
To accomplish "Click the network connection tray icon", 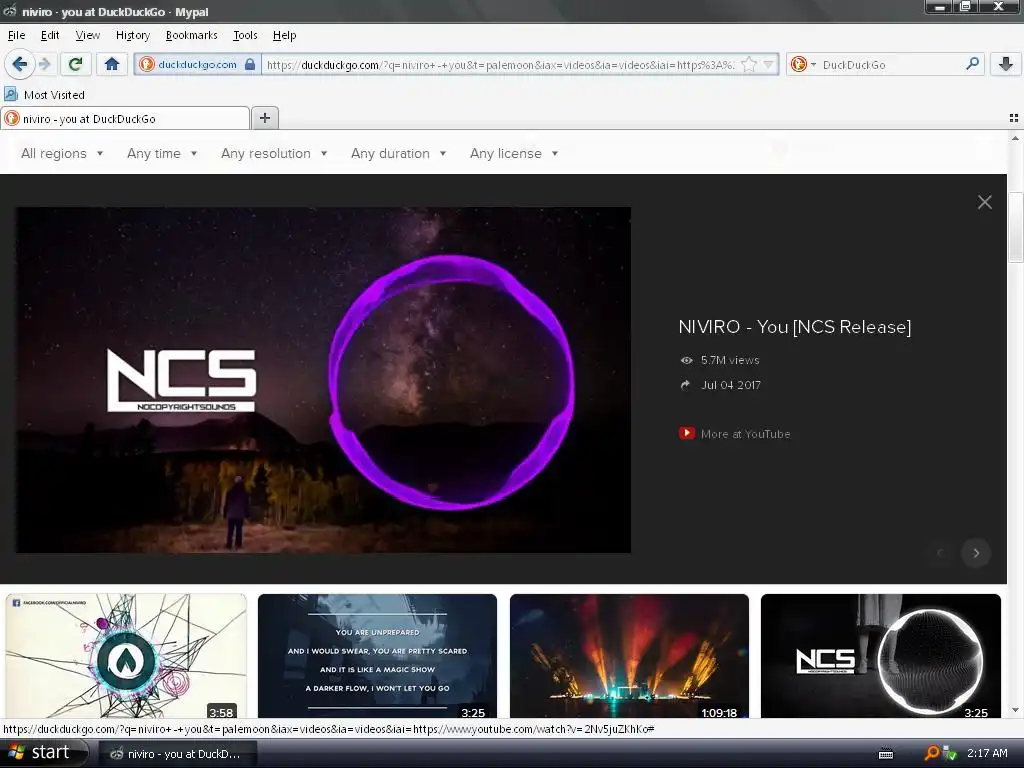I will (x=950, y=753).
